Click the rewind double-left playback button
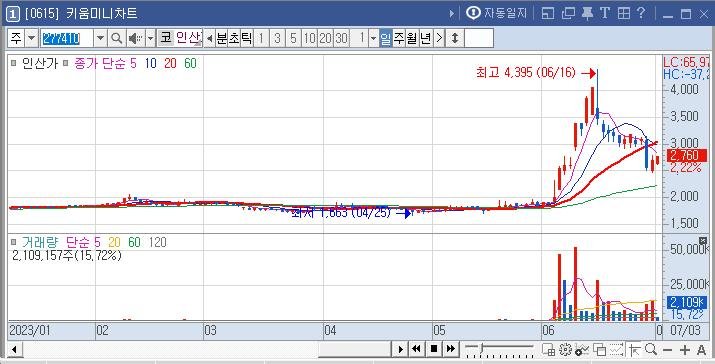The height and width of the screenshot is (364, 715). (x=416, y=349)
